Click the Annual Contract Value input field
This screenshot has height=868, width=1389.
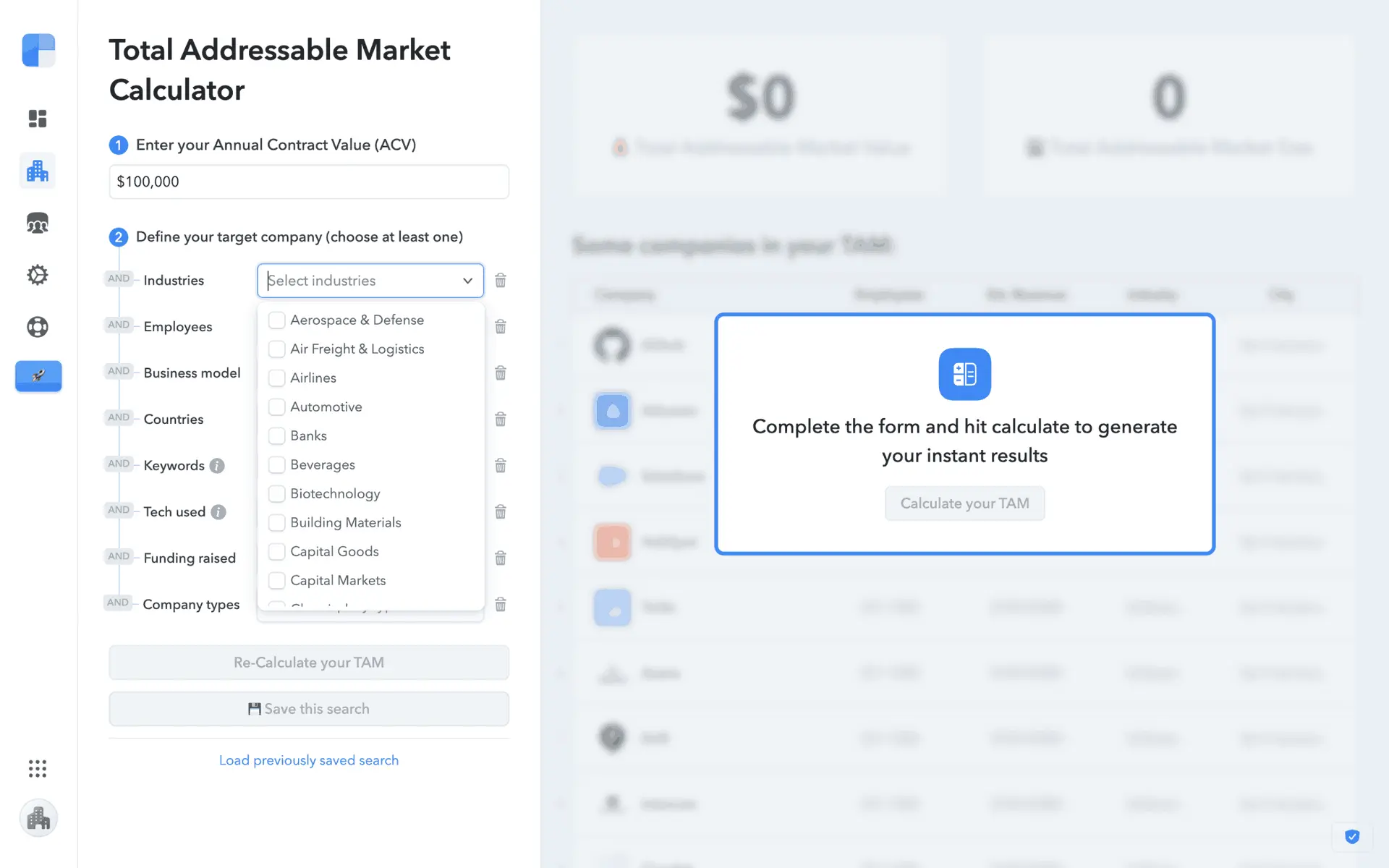(x=309, y=182)
